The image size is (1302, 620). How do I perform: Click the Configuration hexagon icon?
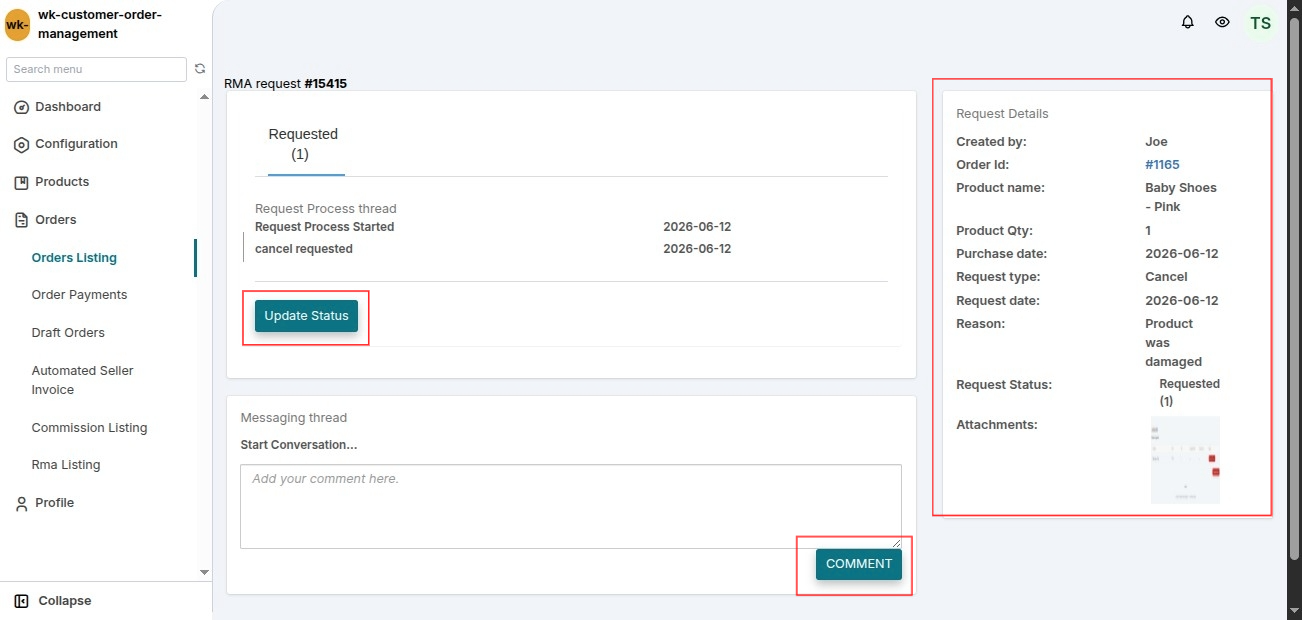click(21, 144)
